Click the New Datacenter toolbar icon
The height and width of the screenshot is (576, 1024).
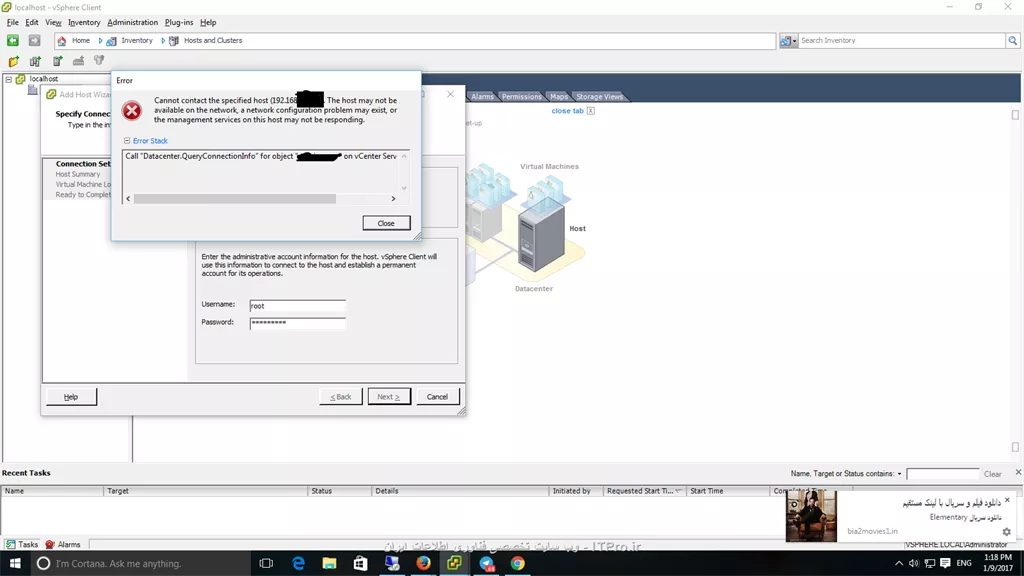(35, 61)
